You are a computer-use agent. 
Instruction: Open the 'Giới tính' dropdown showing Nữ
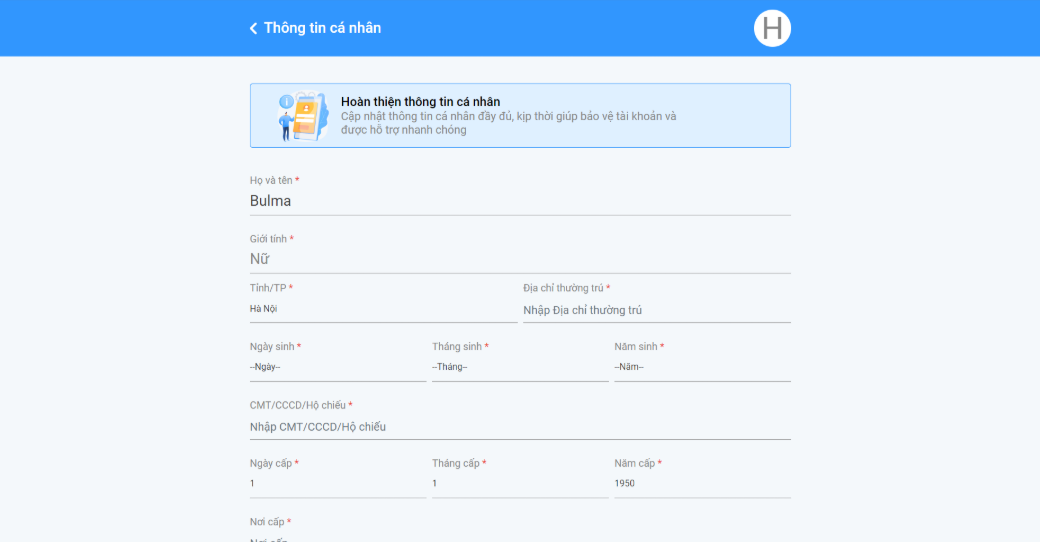pos(520,259)
